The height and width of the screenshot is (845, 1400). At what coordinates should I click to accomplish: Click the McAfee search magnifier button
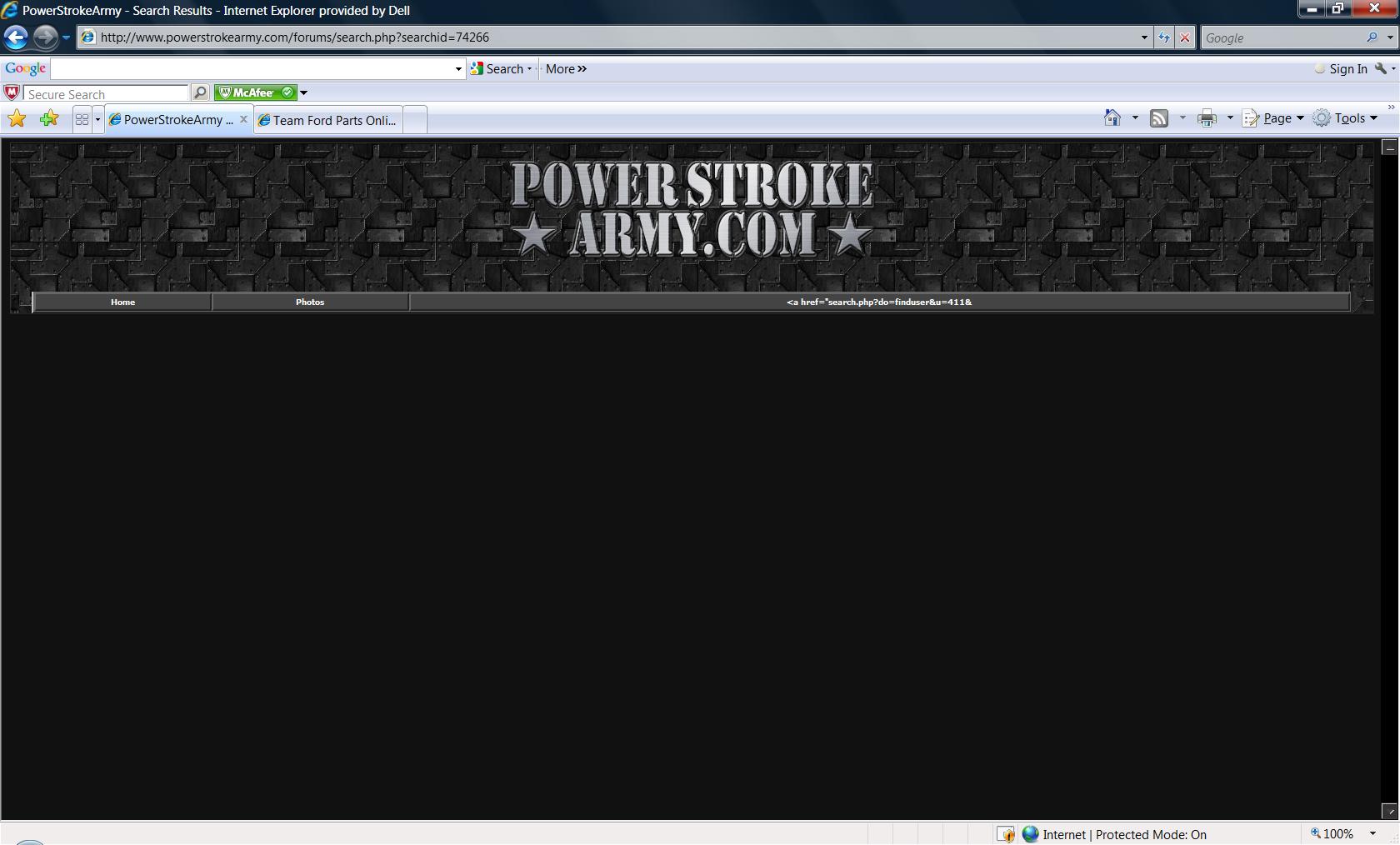200,92
